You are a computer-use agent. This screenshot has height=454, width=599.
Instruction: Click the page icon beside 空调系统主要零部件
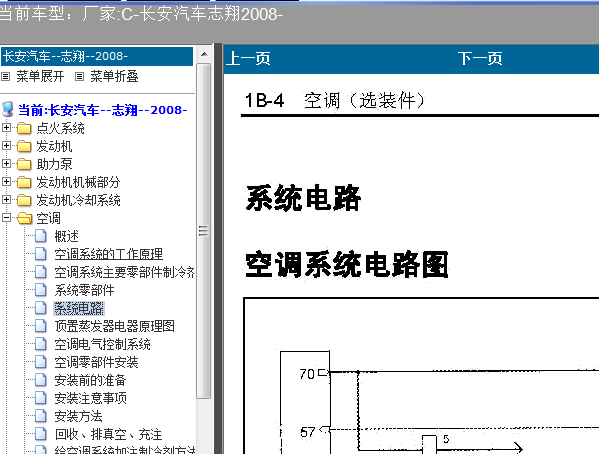40,272
